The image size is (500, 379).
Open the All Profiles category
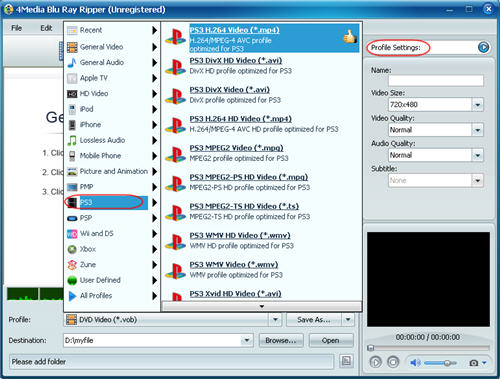[112, 296]
